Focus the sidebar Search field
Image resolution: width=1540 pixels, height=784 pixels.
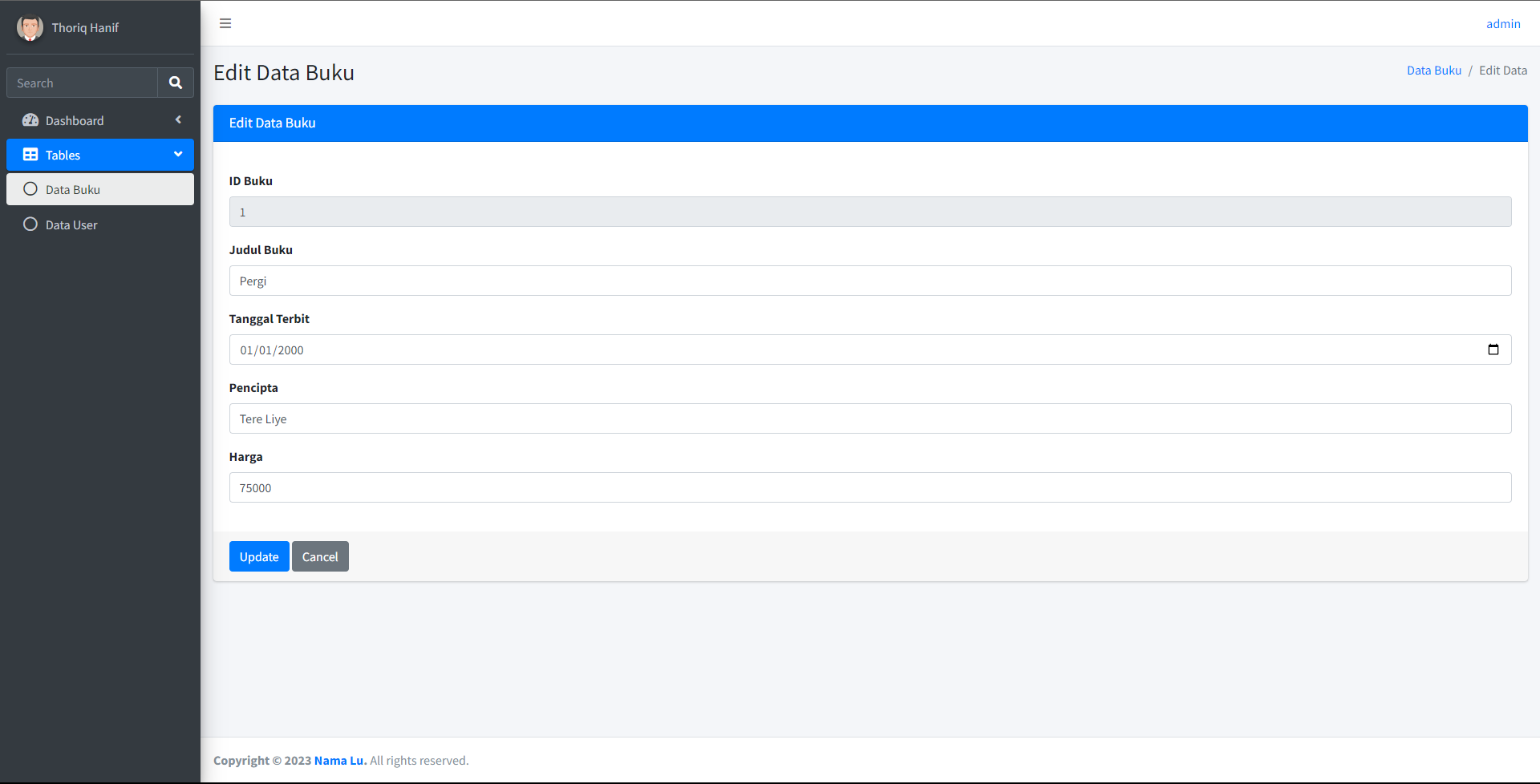point(83,83)
